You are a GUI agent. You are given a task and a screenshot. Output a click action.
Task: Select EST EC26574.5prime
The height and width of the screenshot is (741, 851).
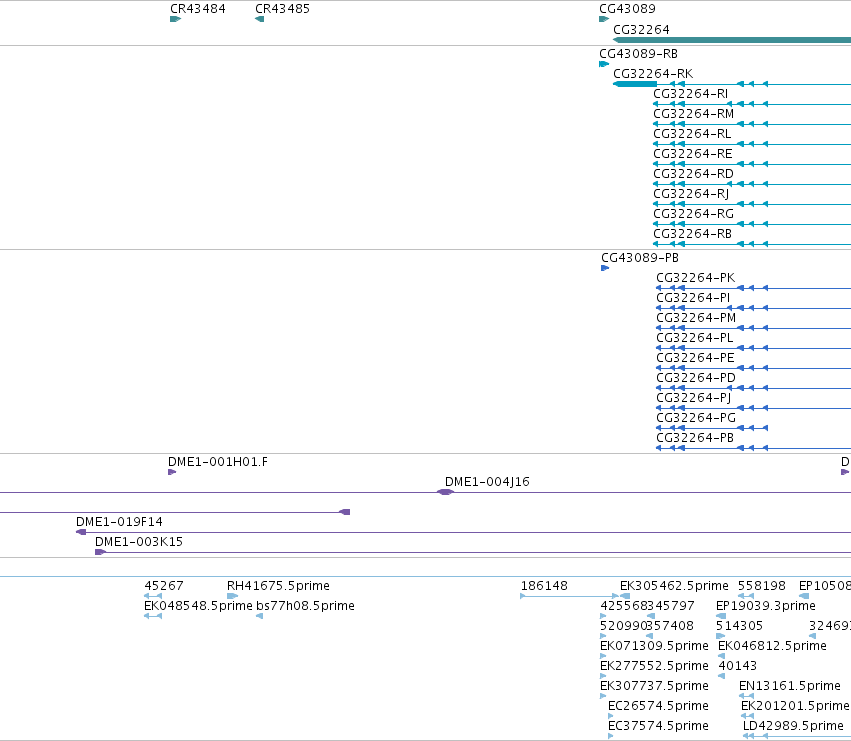click(x=611, y=717)
